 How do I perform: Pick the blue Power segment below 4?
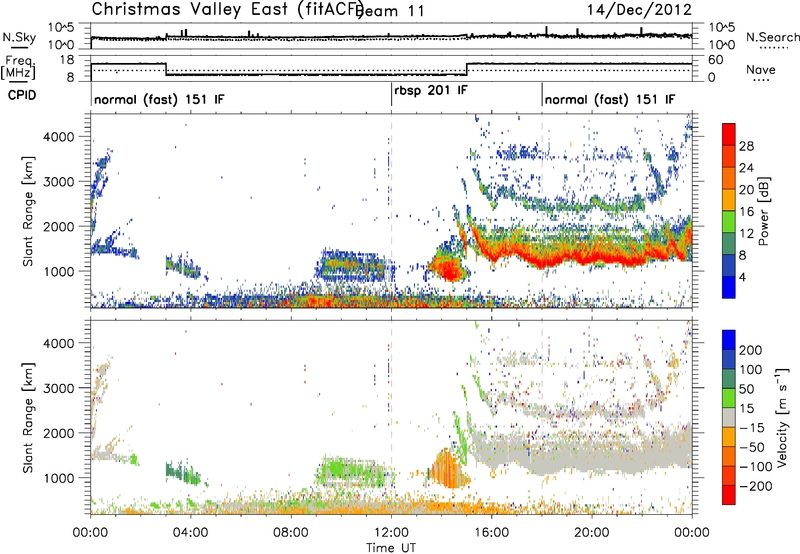(x=729, y=287)
